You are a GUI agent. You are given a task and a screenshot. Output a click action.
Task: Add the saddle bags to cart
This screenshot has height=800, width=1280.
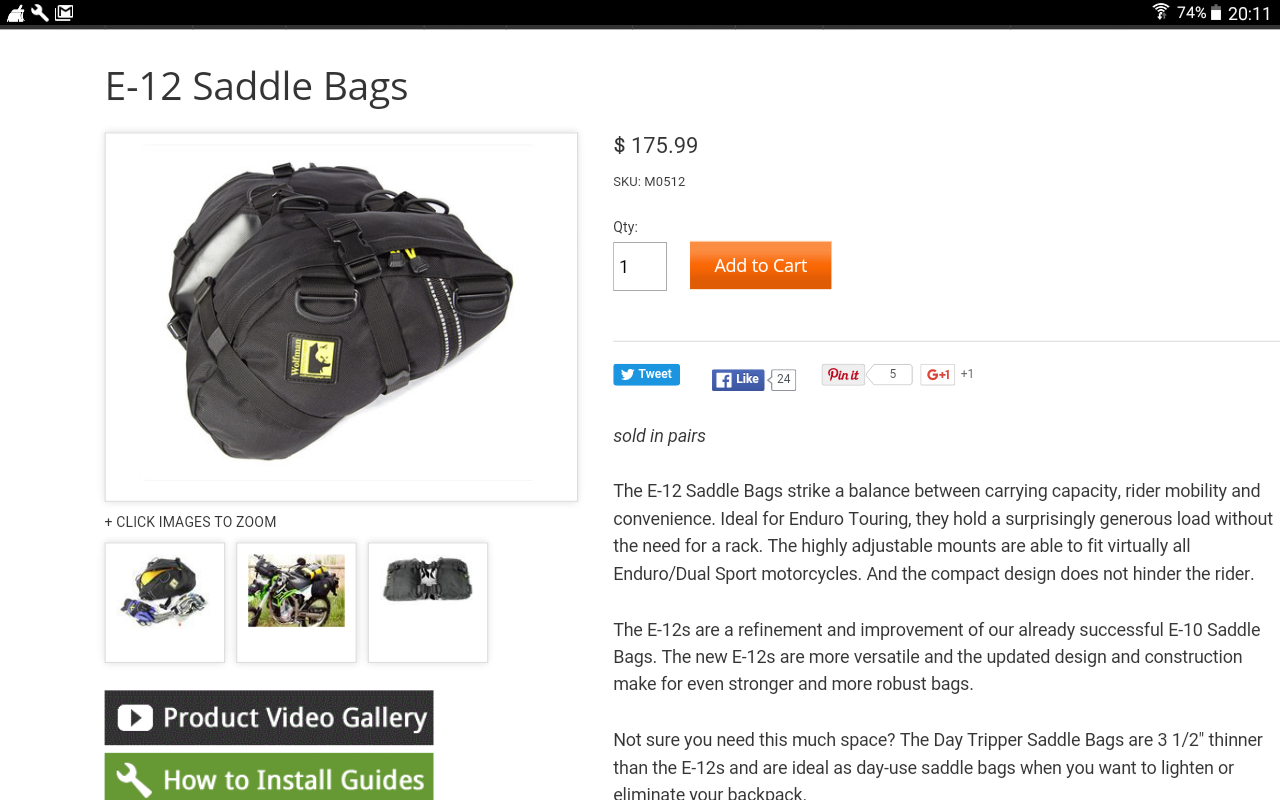tap(760, 265)
